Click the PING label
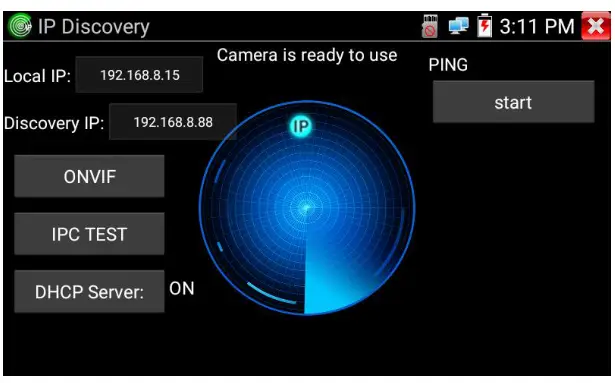Screen dimensions: 615x383 448,65
